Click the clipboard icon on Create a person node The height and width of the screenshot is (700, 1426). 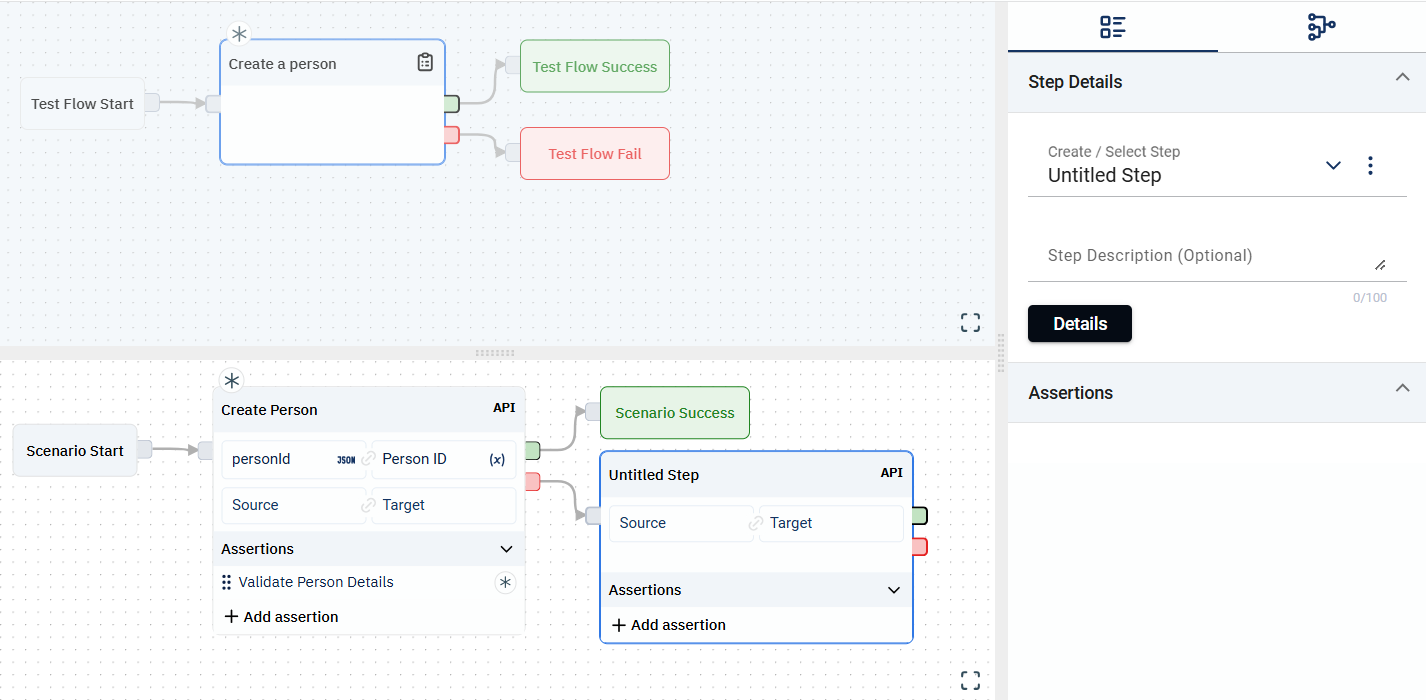tap(425, 63)
